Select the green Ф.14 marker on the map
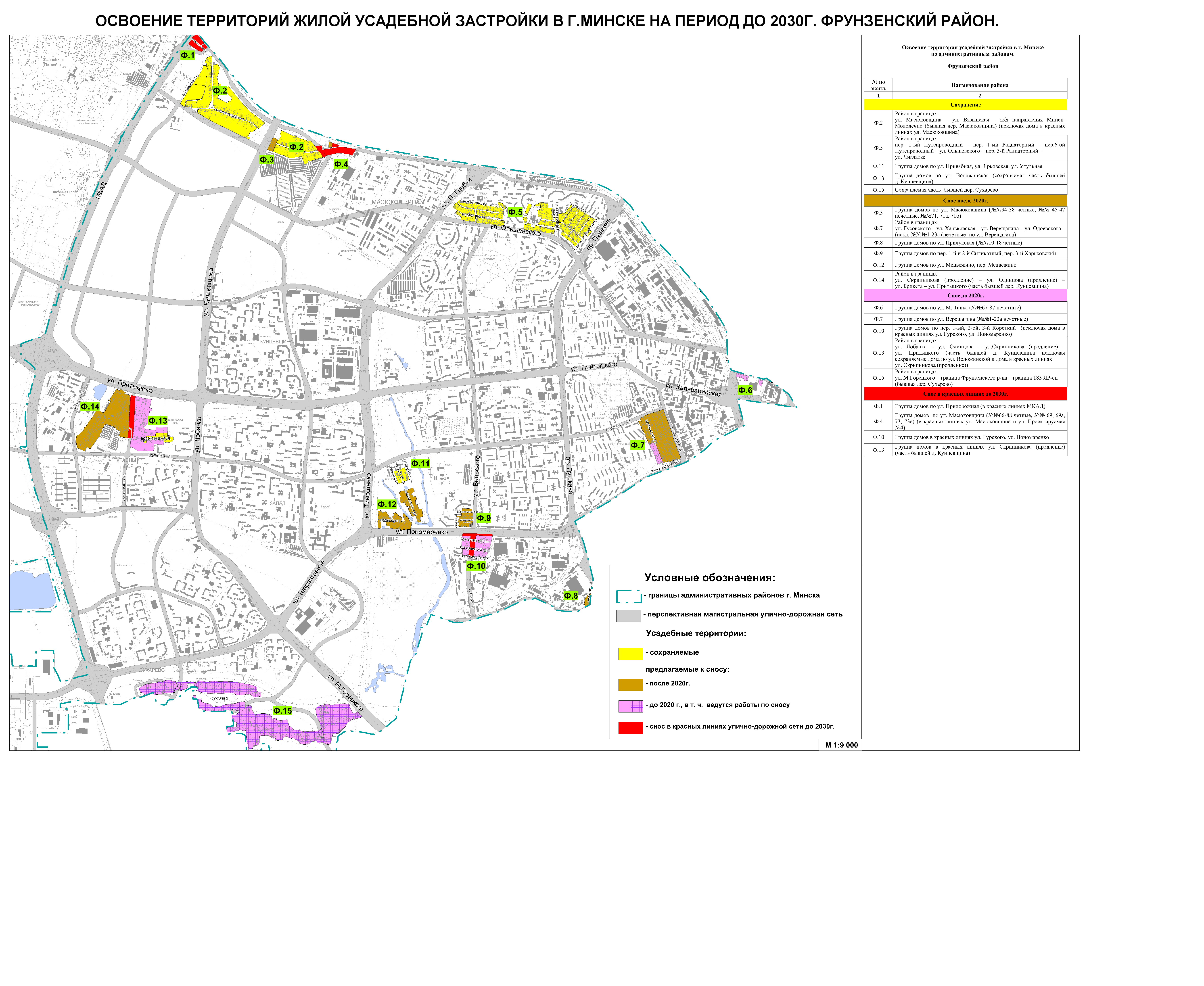 90,407
